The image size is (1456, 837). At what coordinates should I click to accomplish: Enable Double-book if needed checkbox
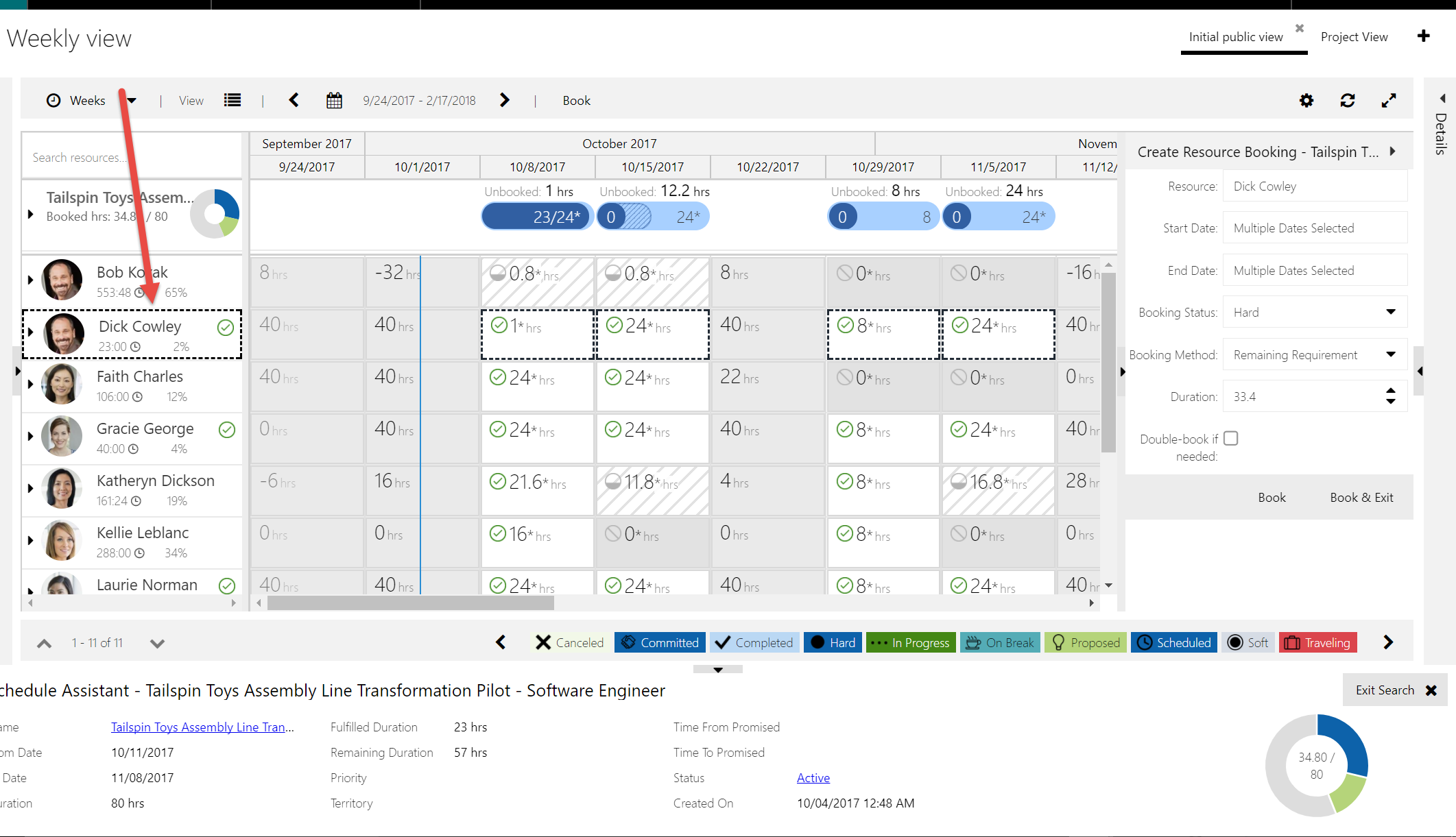coord(1231,439)
